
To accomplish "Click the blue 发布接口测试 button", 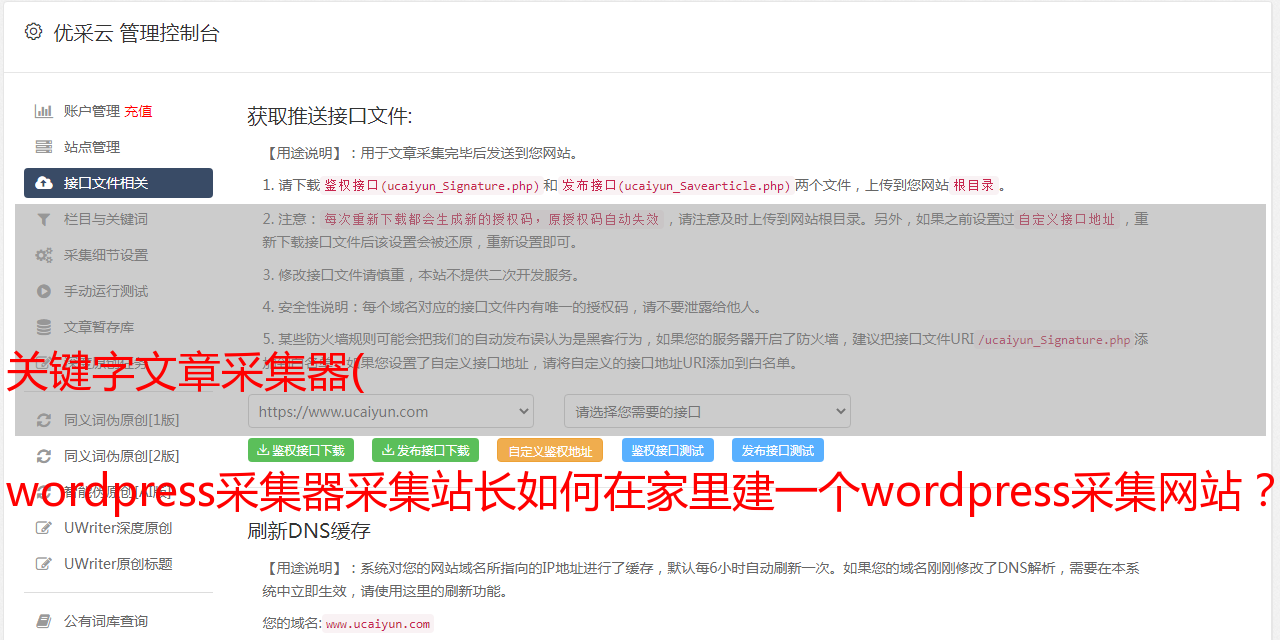I will [x=778, y=451].
